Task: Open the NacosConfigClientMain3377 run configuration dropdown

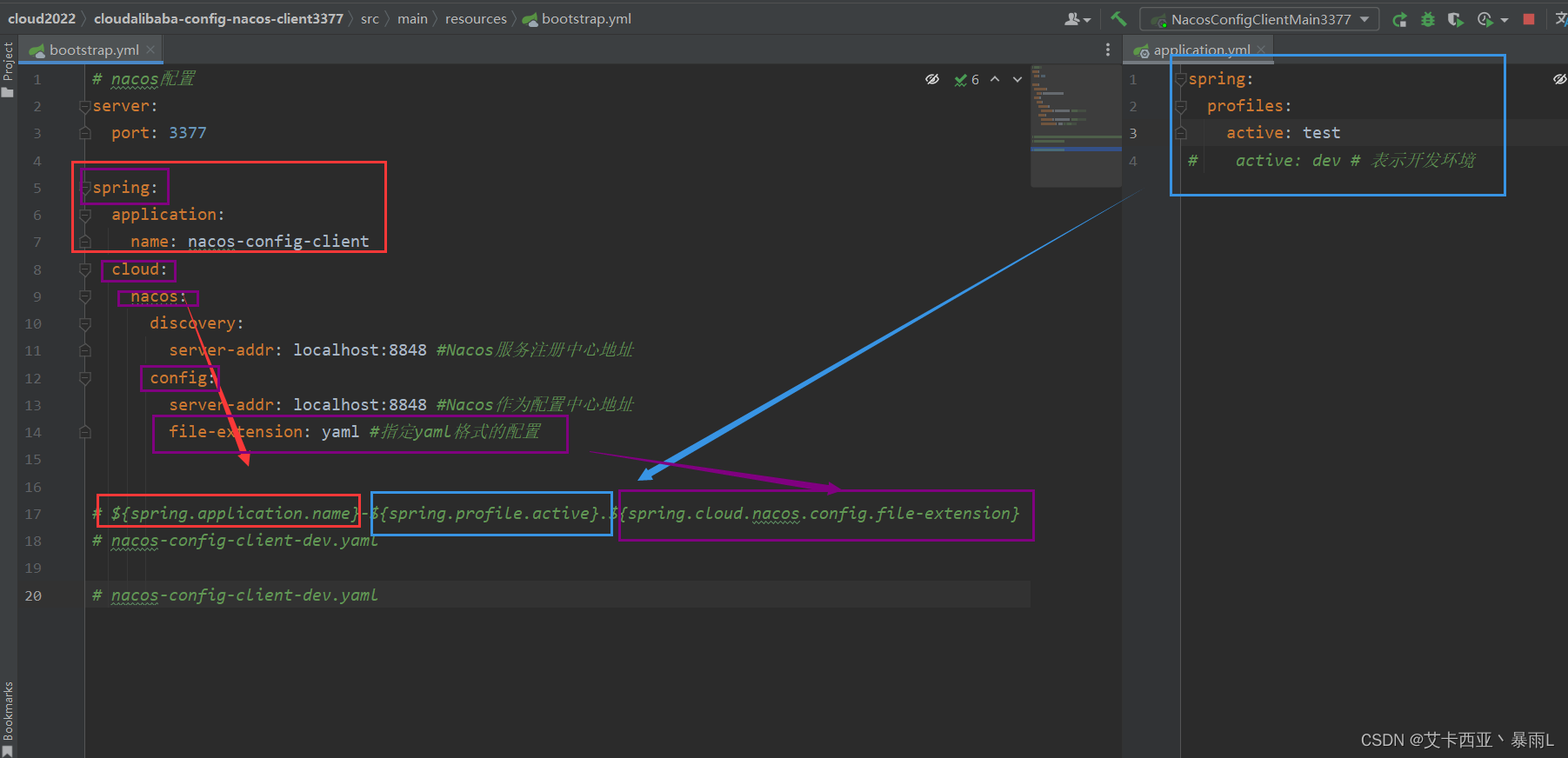Action: coord(1259,19)
